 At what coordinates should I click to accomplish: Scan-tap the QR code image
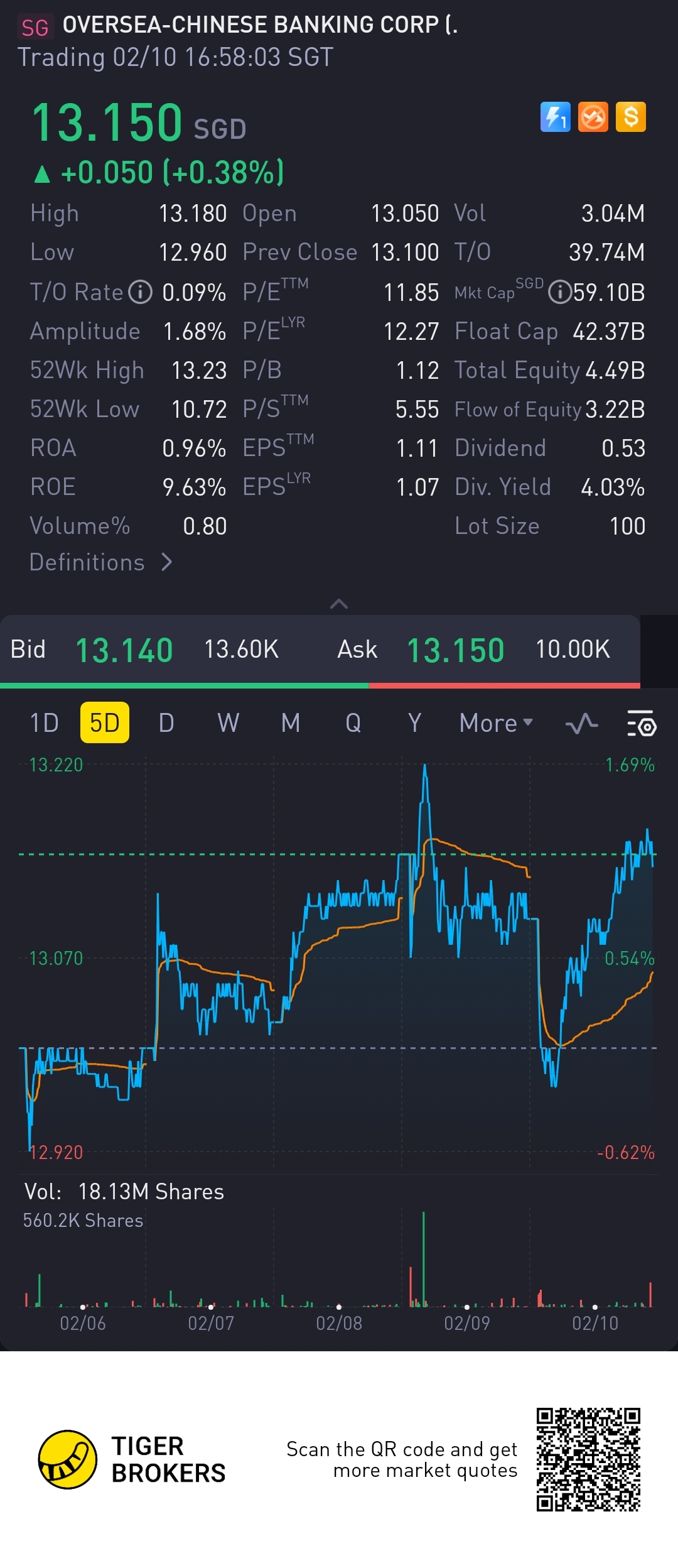coord(588,1459)
